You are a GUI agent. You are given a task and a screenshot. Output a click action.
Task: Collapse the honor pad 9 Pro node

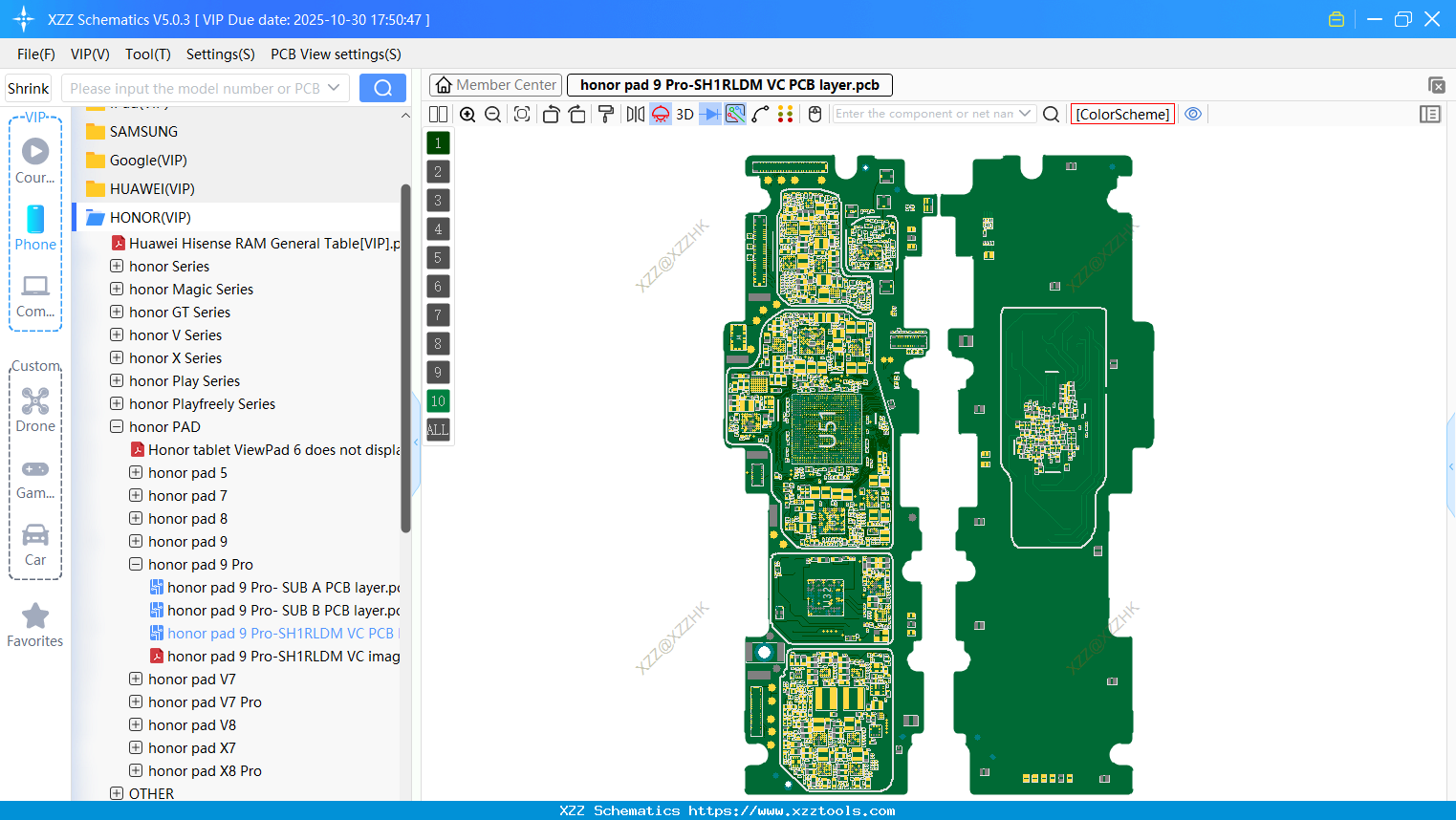click(136, 564)
